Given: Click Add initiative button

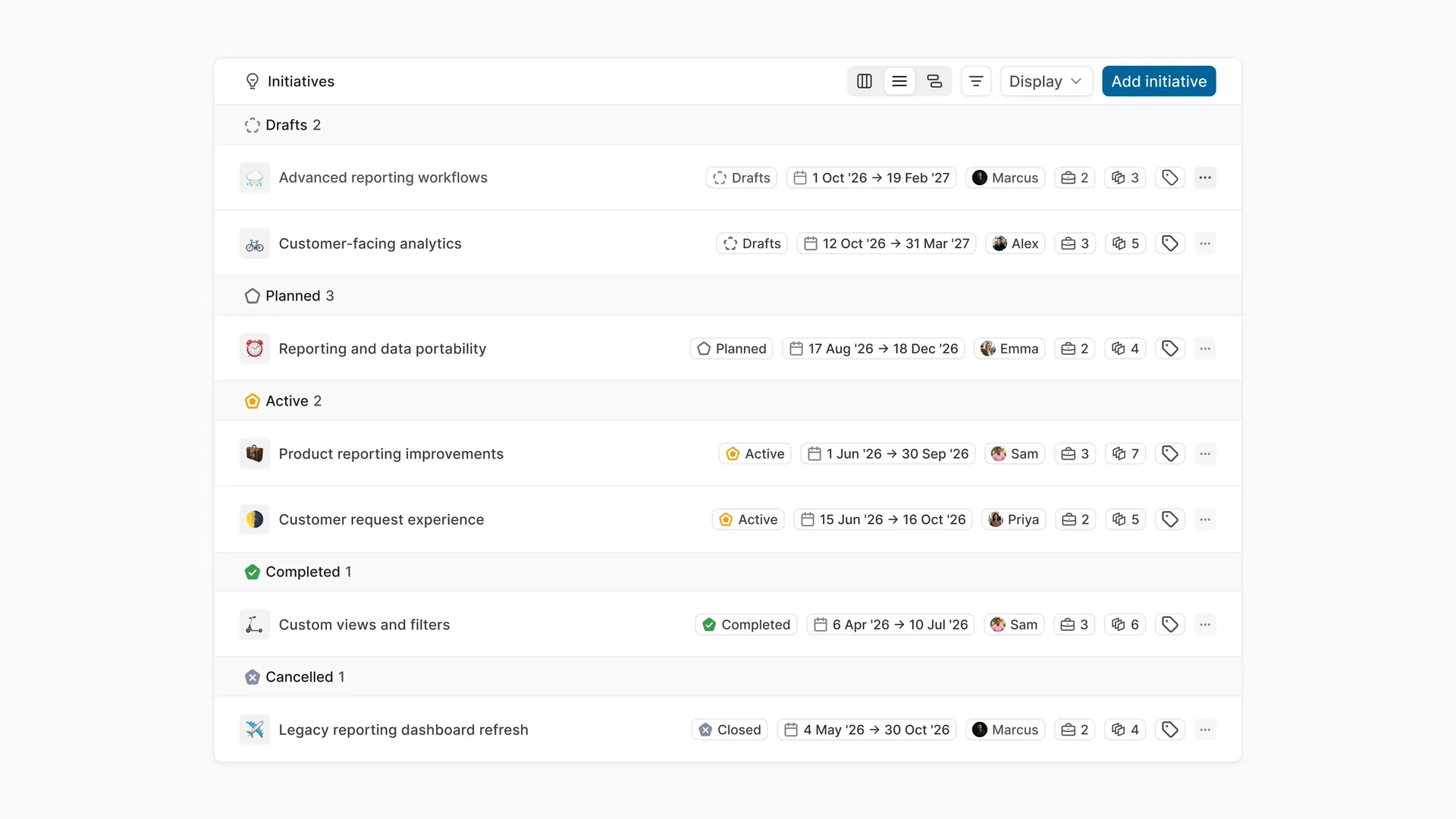Looking at the screenshot, I should (1159, 81).
